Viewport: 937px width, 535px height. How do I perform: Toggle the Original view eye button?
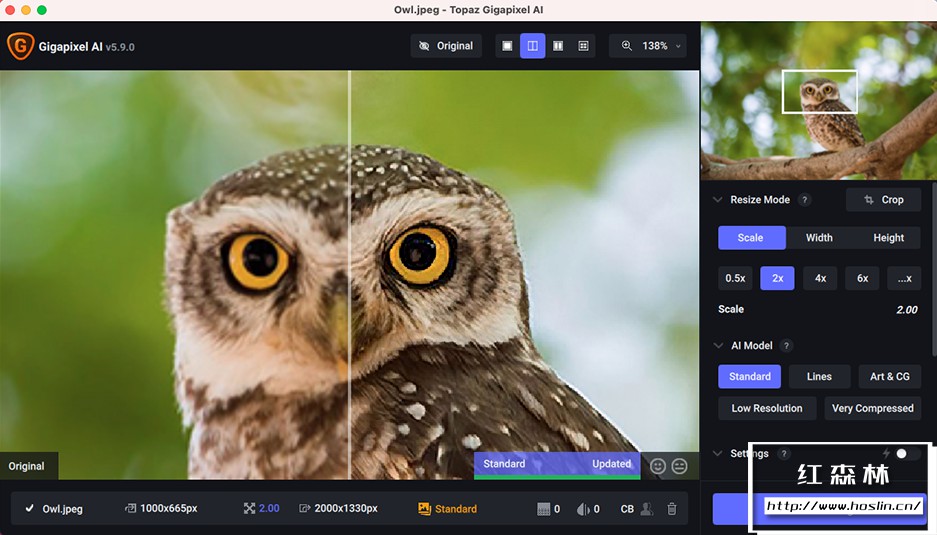(x=446, y=46)
